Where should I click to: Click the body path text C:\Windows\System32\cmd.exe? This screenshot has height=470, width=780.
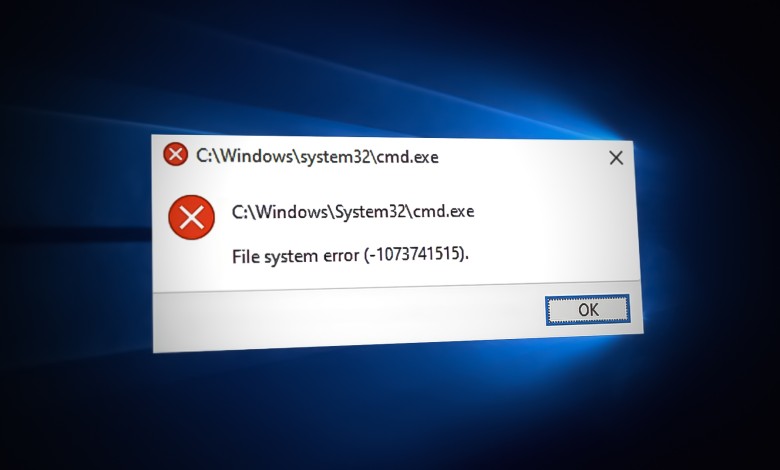point(353,211)
